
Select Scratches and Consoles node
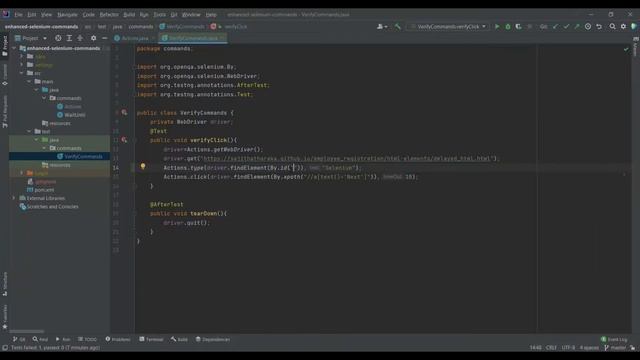coord(49,207)
